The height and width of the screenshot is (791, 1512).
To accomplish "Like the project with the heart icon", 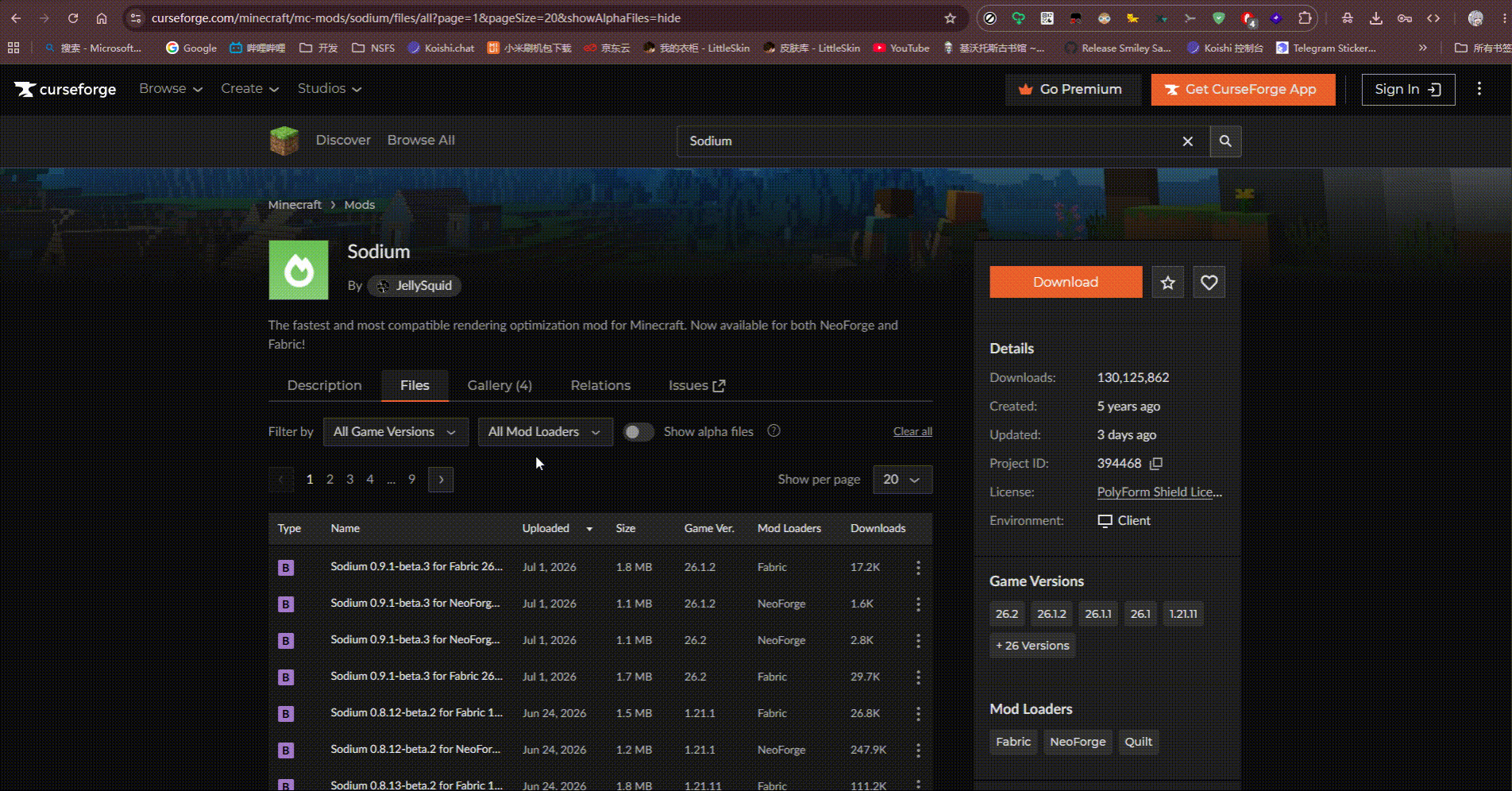I will [1209, 282].
